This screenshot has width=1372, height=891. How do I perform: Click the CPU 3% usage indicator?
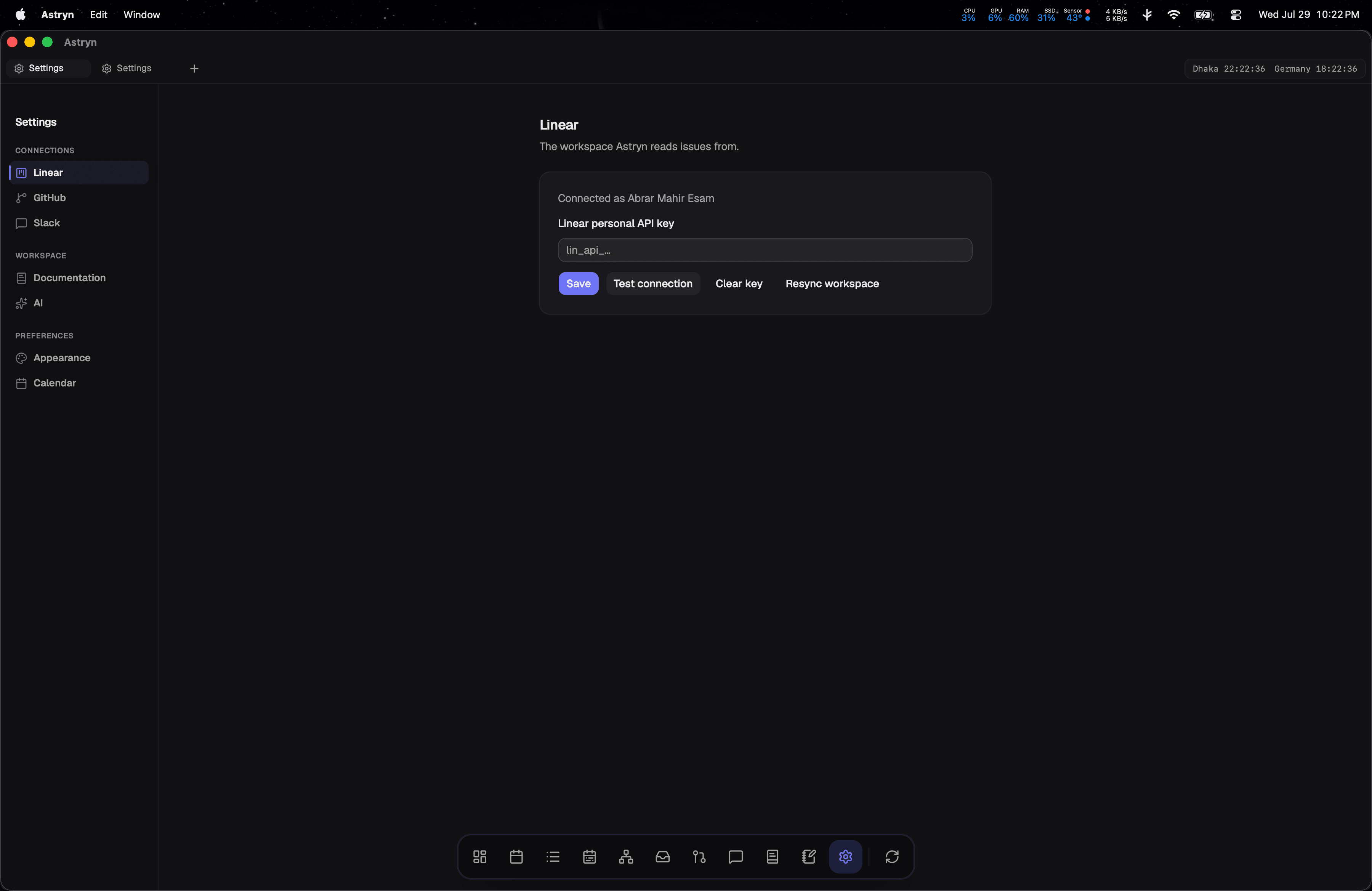click(968, 15)
